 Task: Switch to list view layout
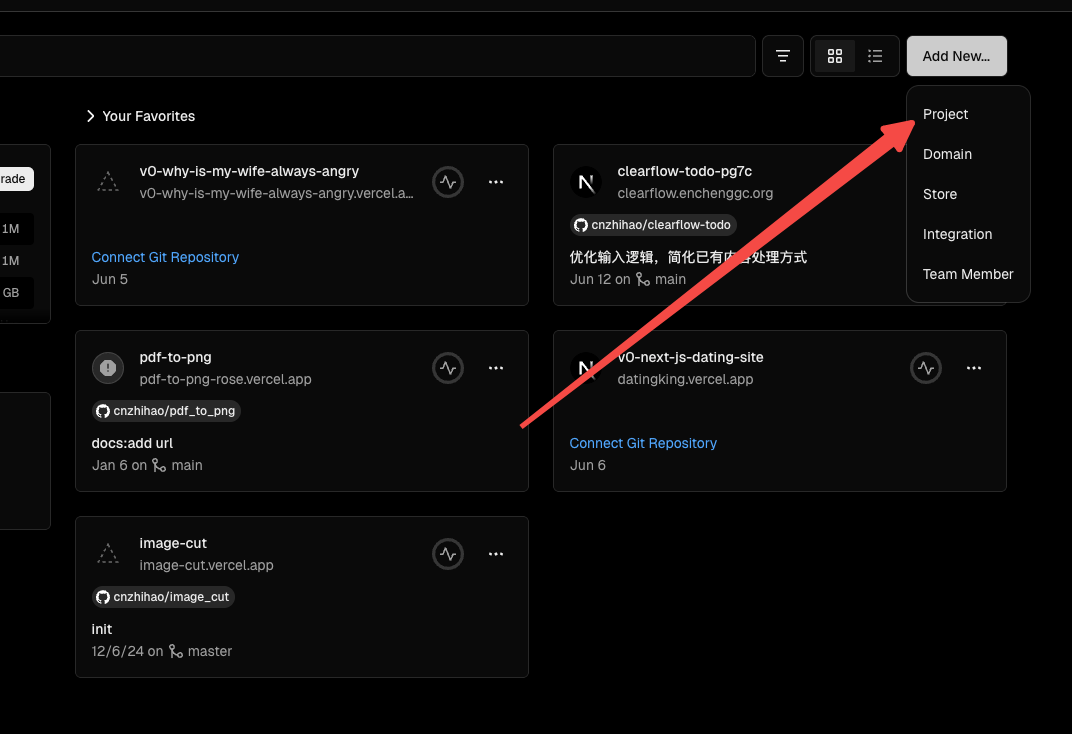pos(875,56)
